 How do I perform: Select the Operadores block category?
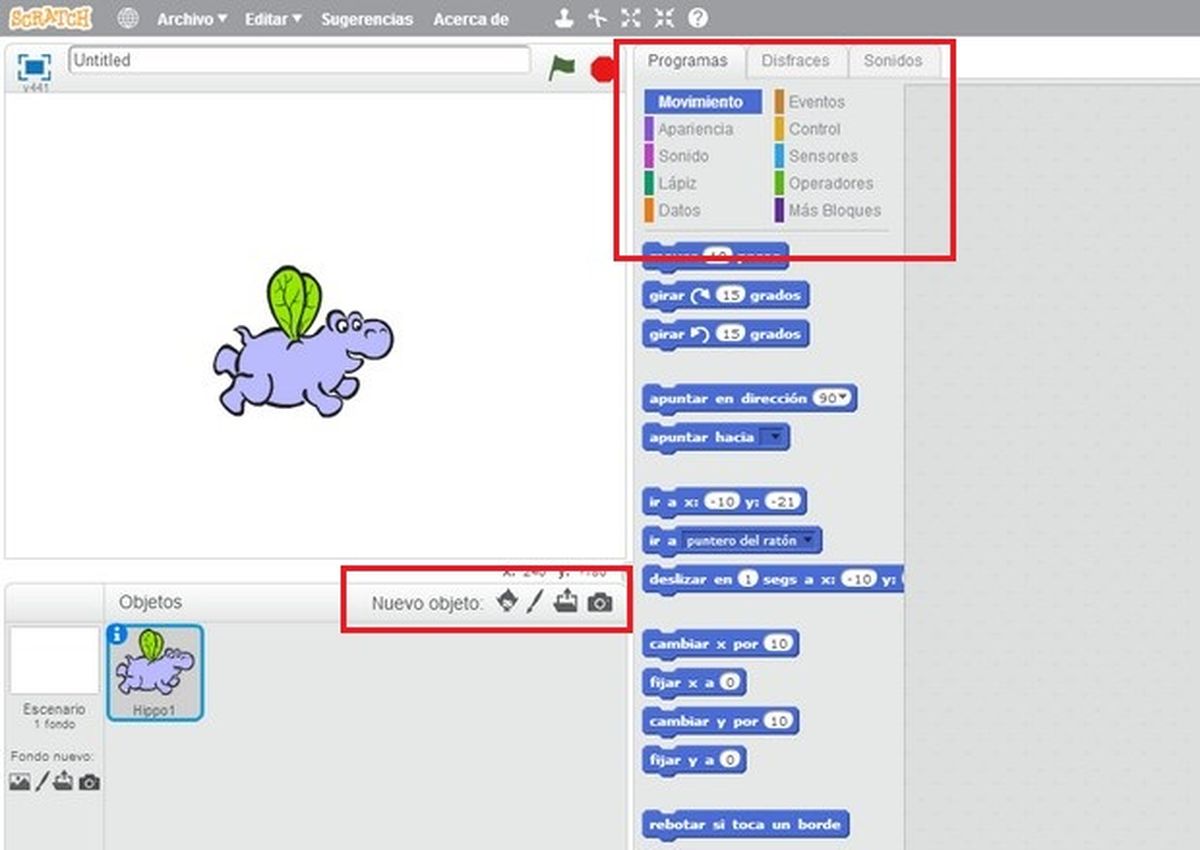pyautogui.click(x=831, y=183)
